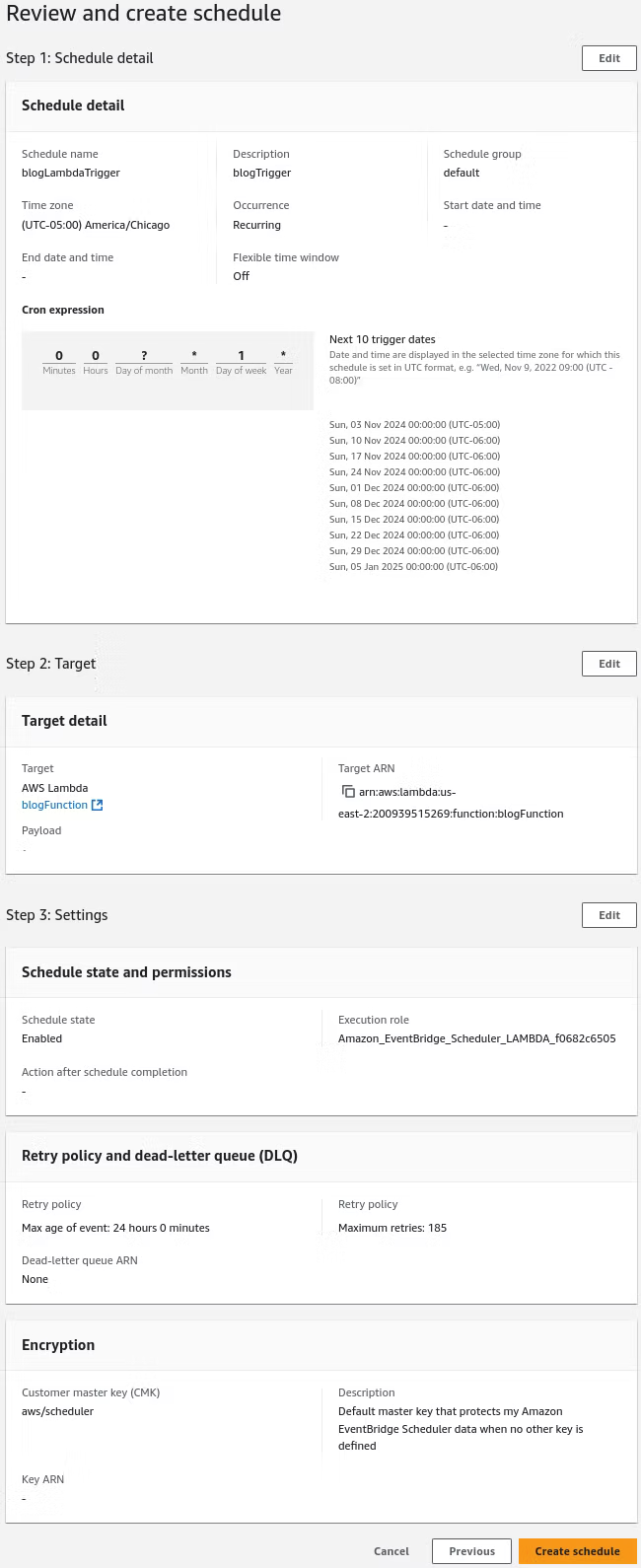
Task: Go back with the Previous button
Action: click(471, 1551)
